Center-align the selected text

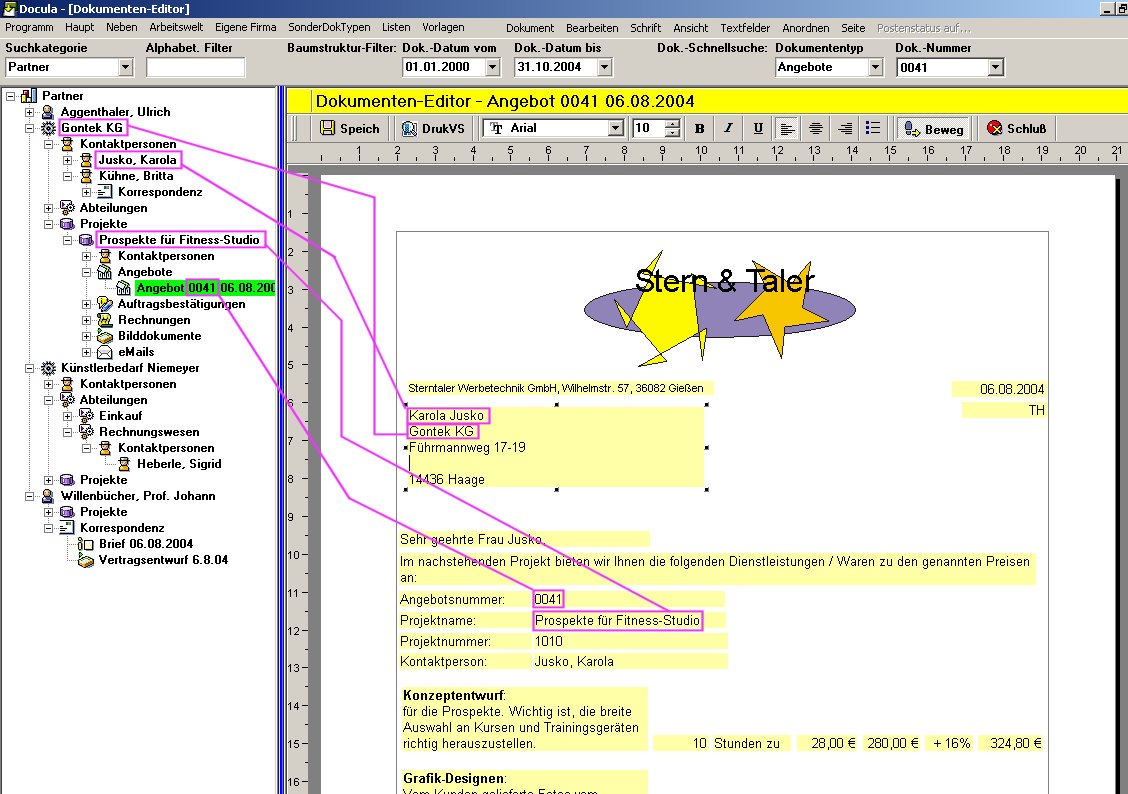816,128
